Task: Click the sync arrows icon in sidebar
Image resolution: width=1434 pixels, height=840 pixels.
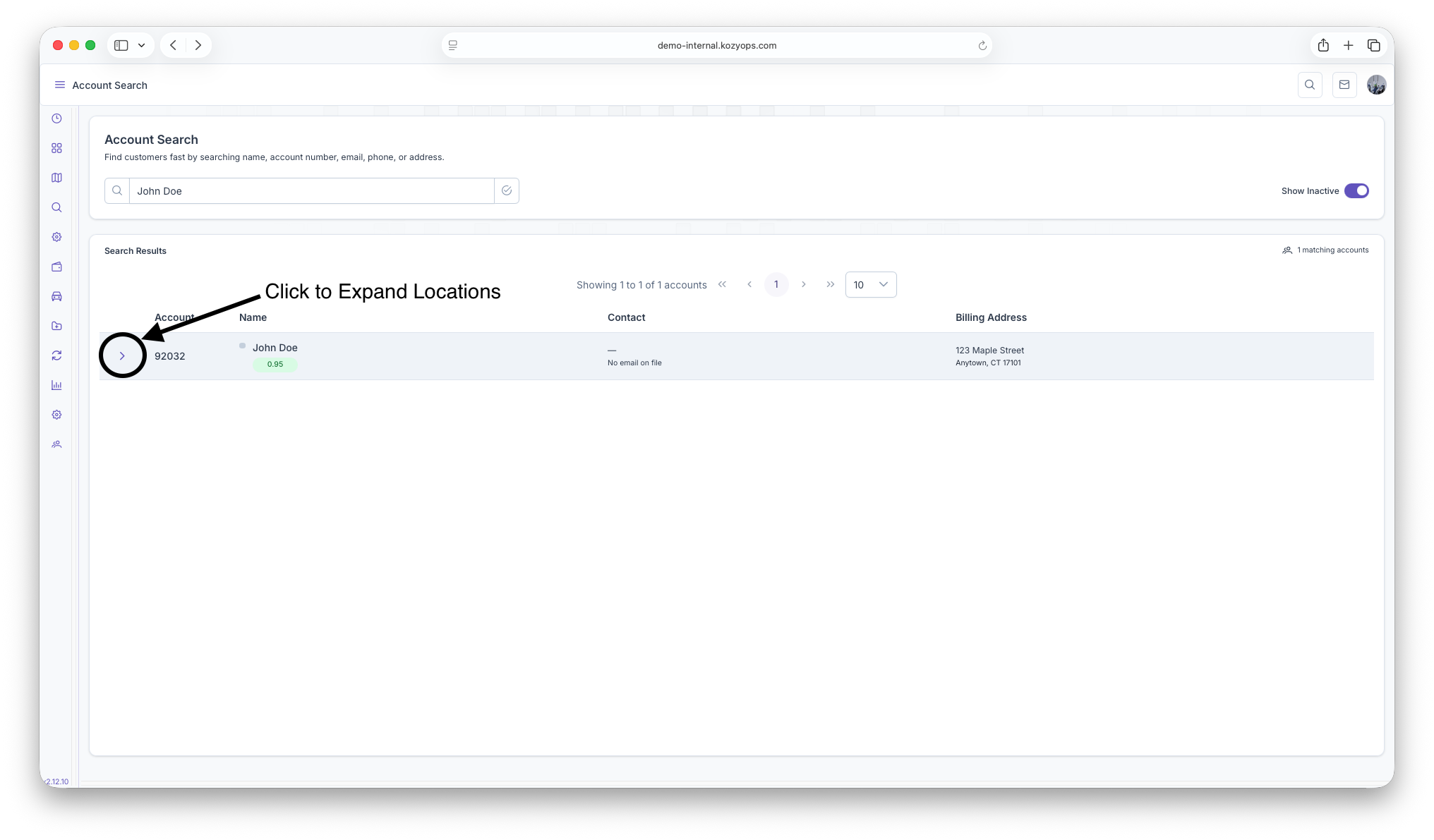Action: 56,355
